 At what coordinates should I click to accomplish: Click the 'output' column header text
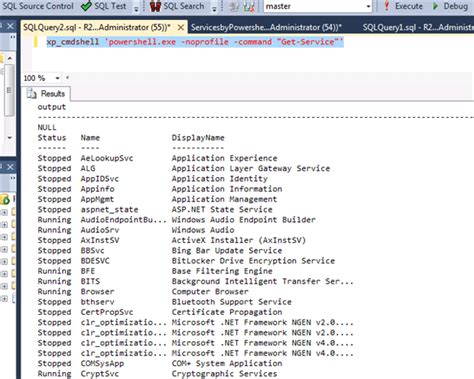coord(52,107)
